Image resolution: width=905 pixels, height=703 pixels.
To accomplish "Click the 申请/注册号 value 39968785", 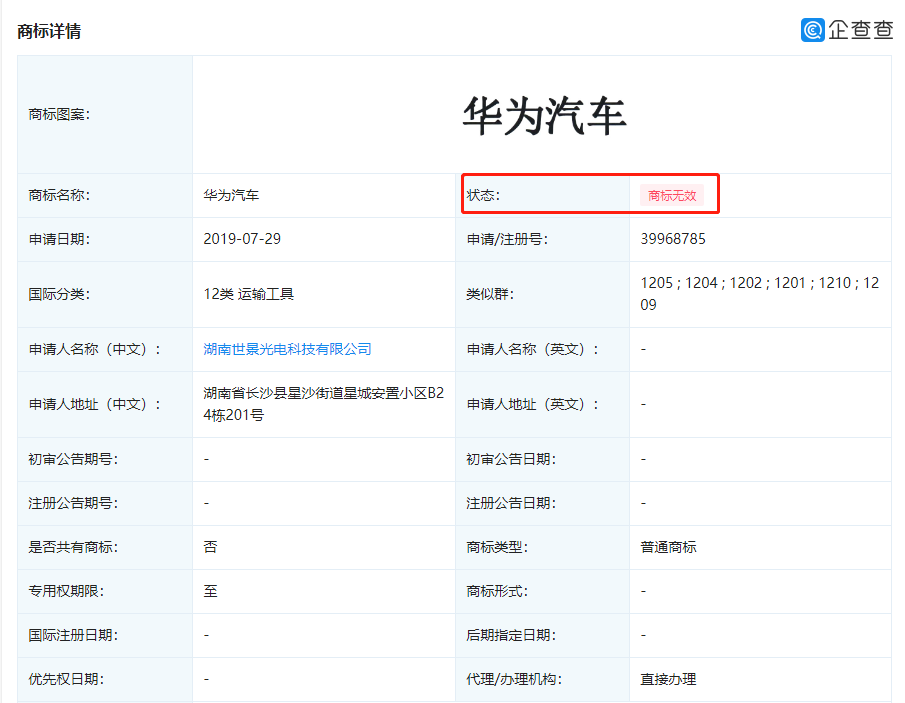I will click(x=672, y=240).
